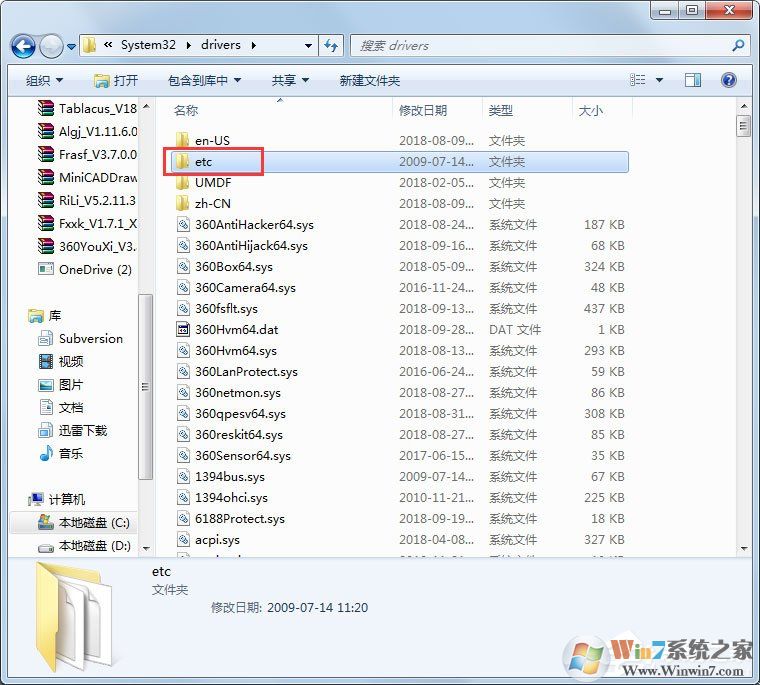Screen dimensions: 760x685
Task: Open Fxxk_V1.7.1_X archive in sidebar
Action: 87,223
